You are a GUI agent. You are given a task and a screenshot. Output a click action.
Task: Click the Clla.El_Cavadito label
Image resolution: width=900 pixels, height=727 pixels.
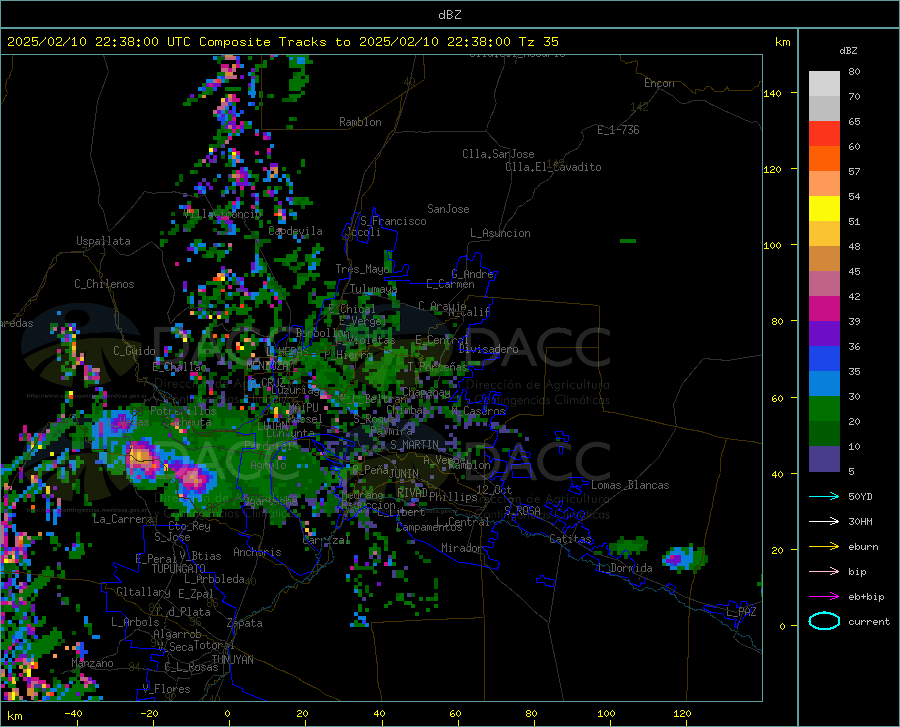tap(553, 167)
